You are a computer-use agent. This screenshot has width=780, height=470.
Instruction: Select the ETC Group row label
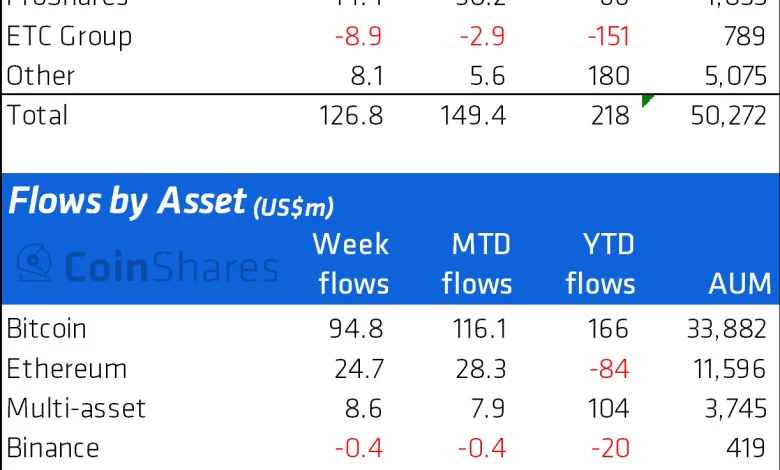pos(69,37)
